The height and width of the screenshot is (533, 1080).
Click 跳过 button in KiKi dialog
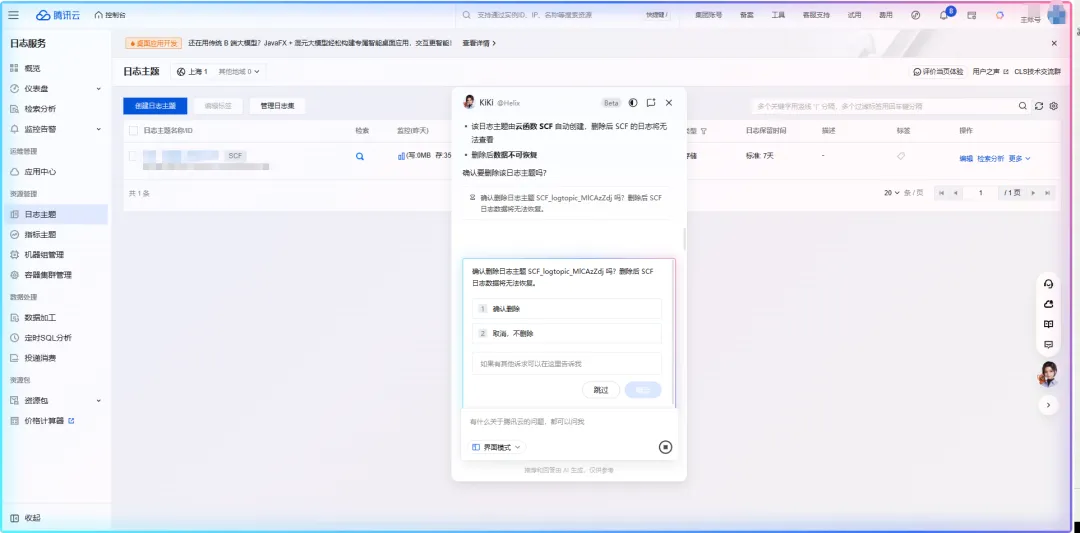(601, 390)
